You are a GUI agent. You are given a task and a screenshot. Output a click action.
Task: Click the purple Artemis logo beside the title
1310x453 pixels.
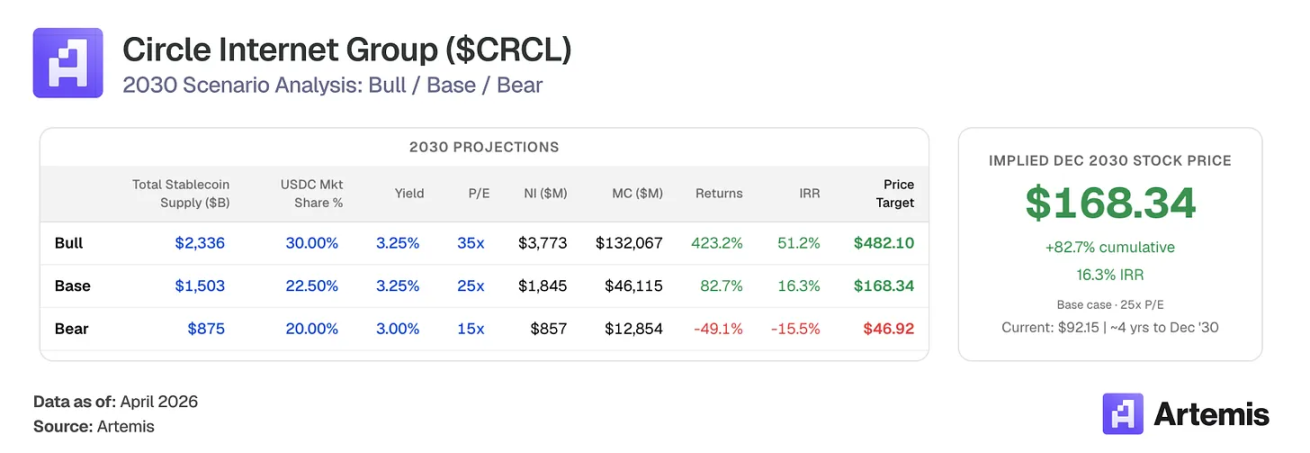point(67,63)
